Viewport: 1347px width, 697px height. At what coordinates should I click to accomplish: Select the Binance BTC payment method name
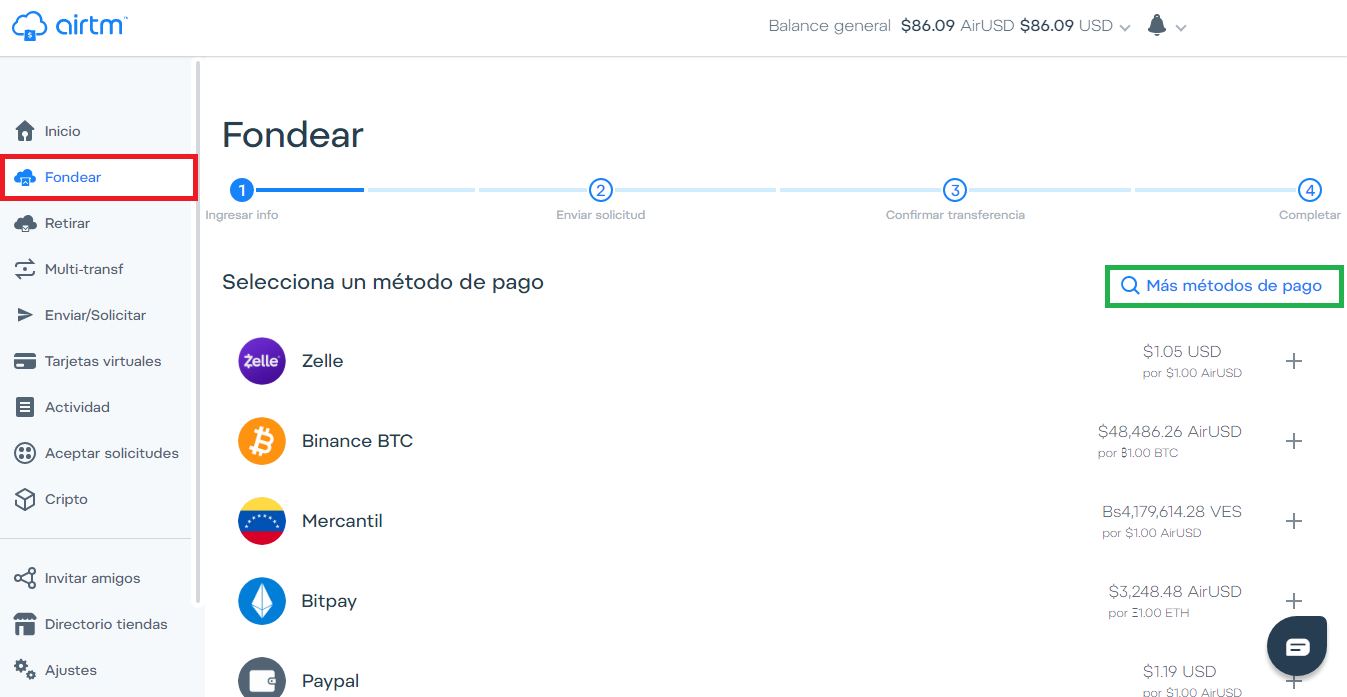point(357,441)
